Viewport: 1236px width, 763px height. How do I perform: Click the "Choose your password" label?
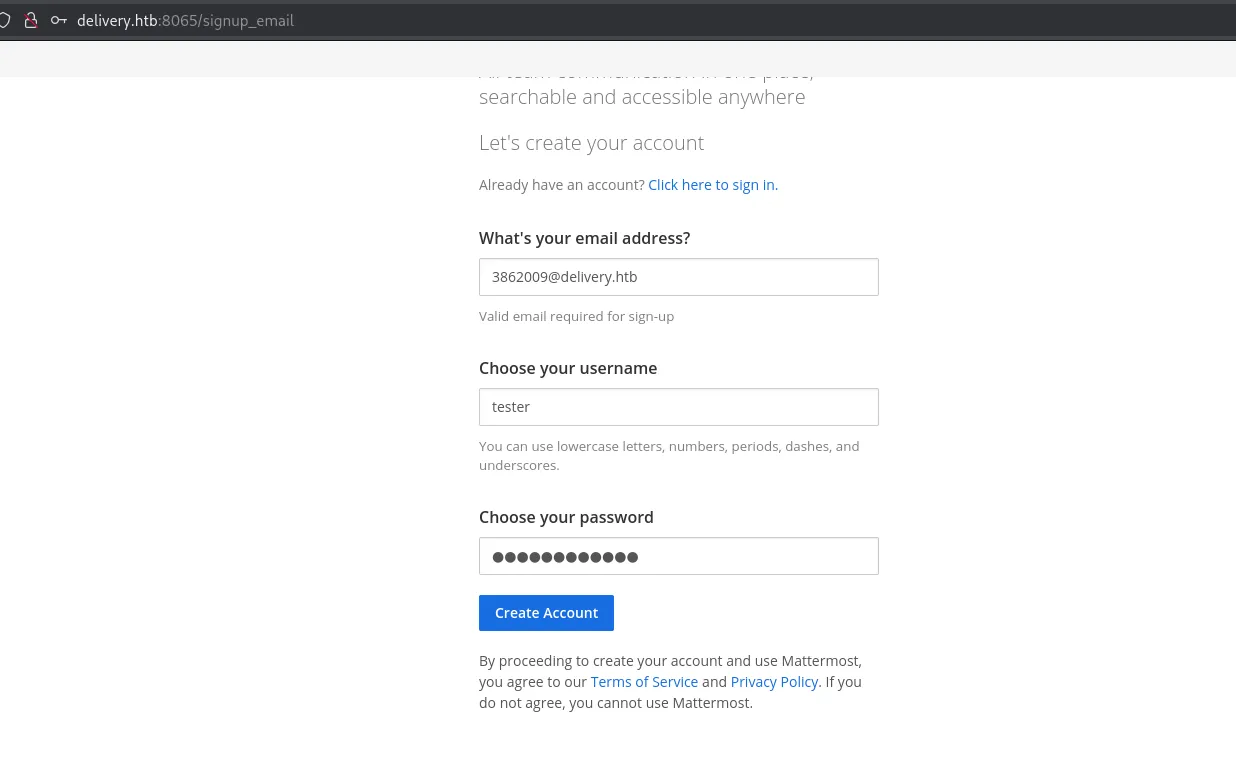[x=566, y=517]
